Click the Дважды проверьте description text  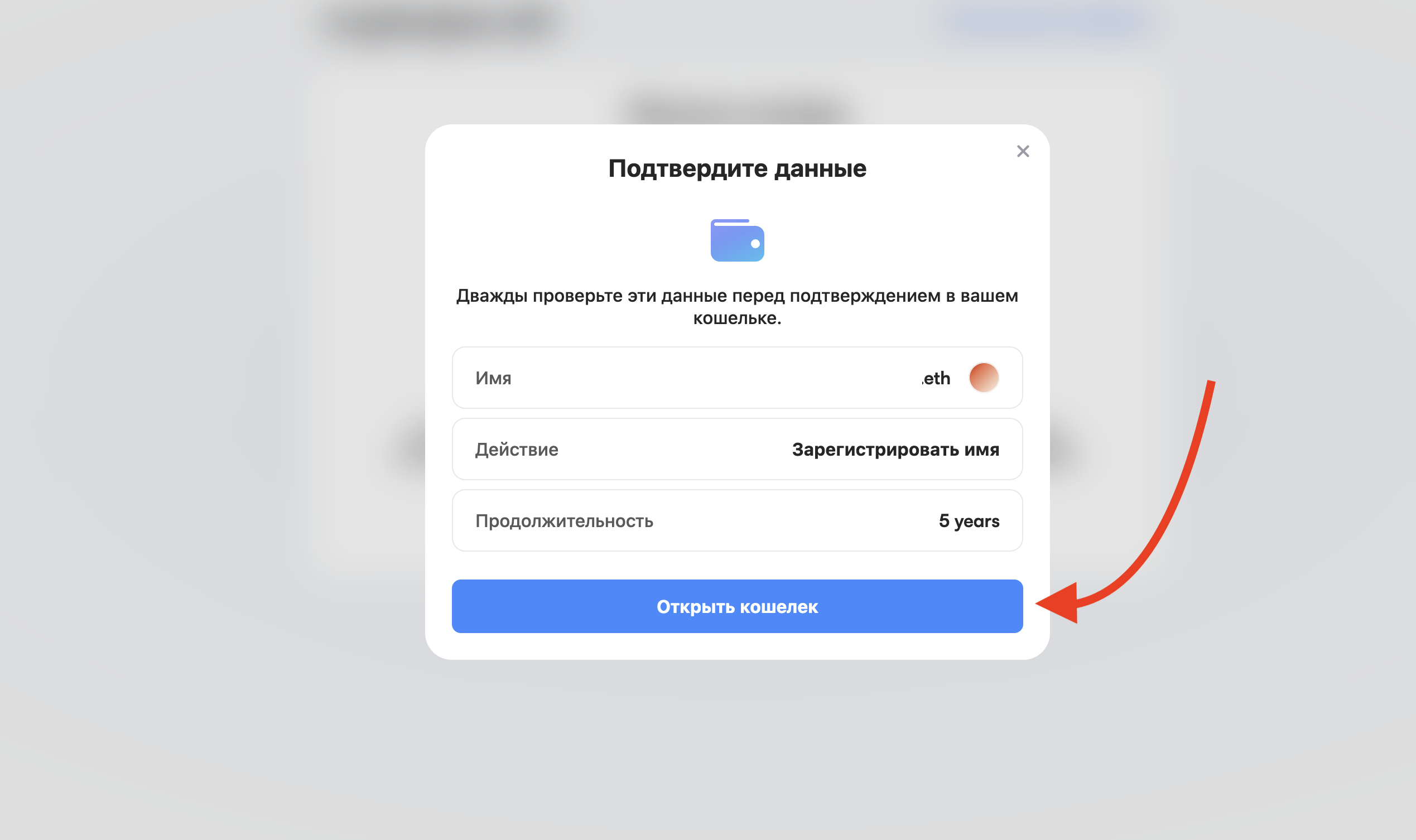[x=737, y=307]
